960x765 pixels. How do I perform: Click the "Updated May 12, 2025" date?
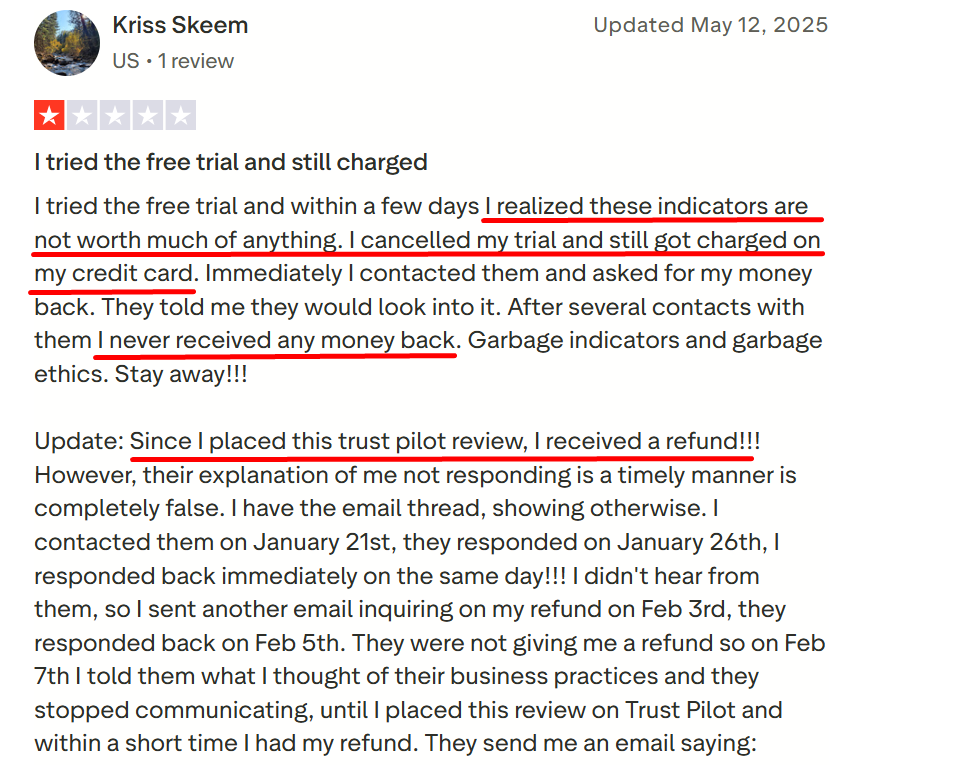[710, 25]
